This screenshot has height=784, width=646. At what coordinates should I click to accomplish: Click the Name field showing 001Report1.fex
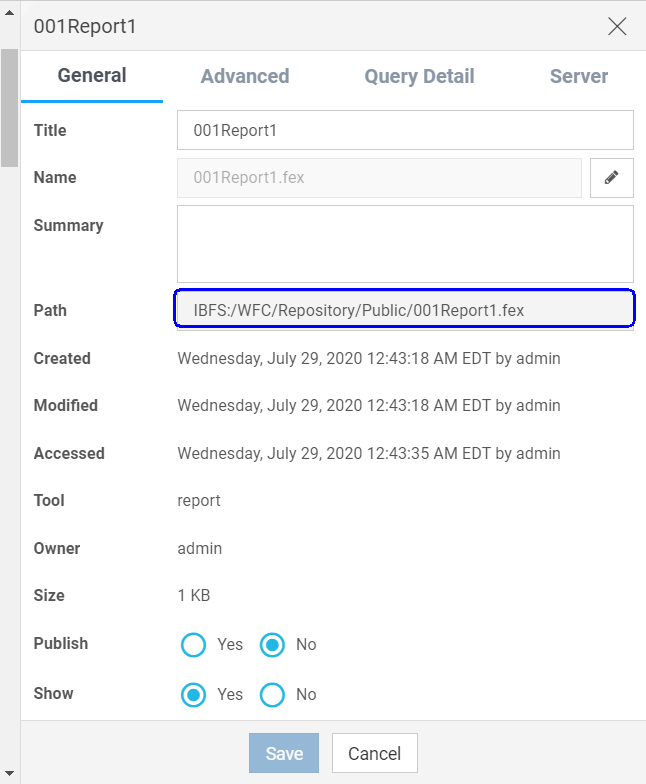(379, 178)
